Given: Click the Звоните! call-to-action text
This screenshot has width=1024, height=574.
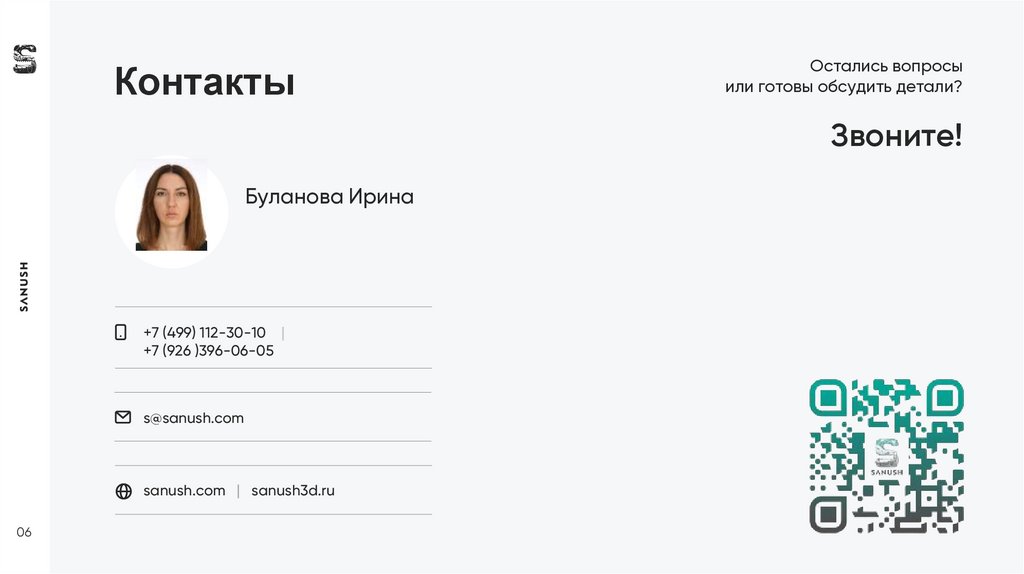Looking at the screenshot, I should (x=896, y=135).
